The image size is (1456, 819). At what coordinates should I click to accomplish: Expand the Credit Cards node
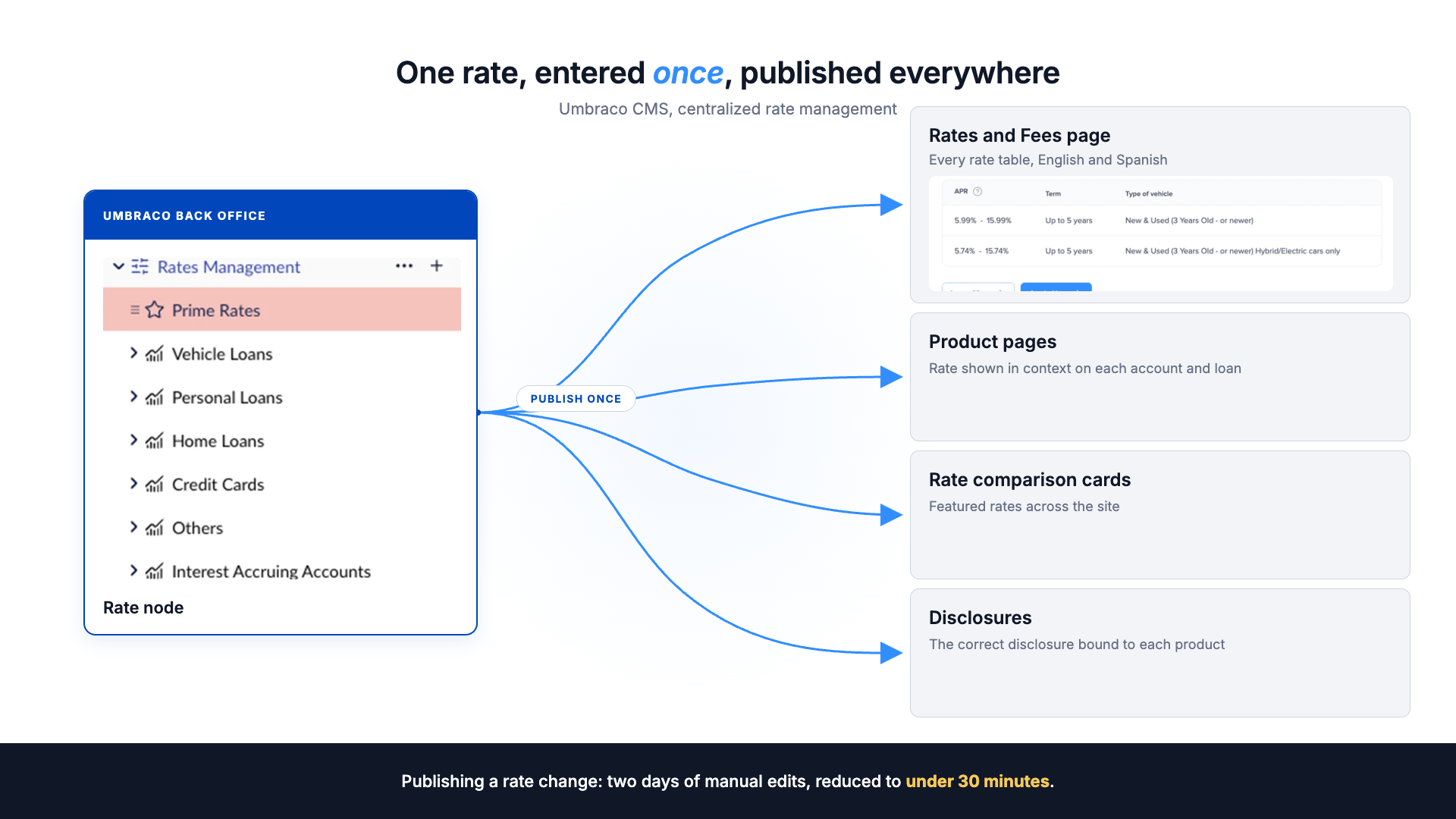(x=134, y=483)
